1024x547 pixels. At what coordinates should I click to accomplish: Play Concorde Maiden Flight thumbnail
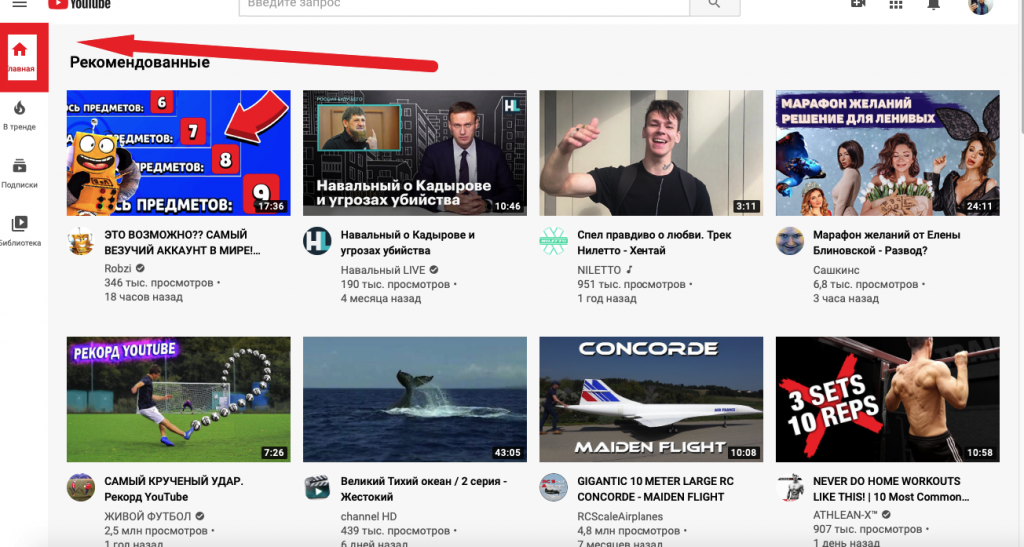click(651, 399)
